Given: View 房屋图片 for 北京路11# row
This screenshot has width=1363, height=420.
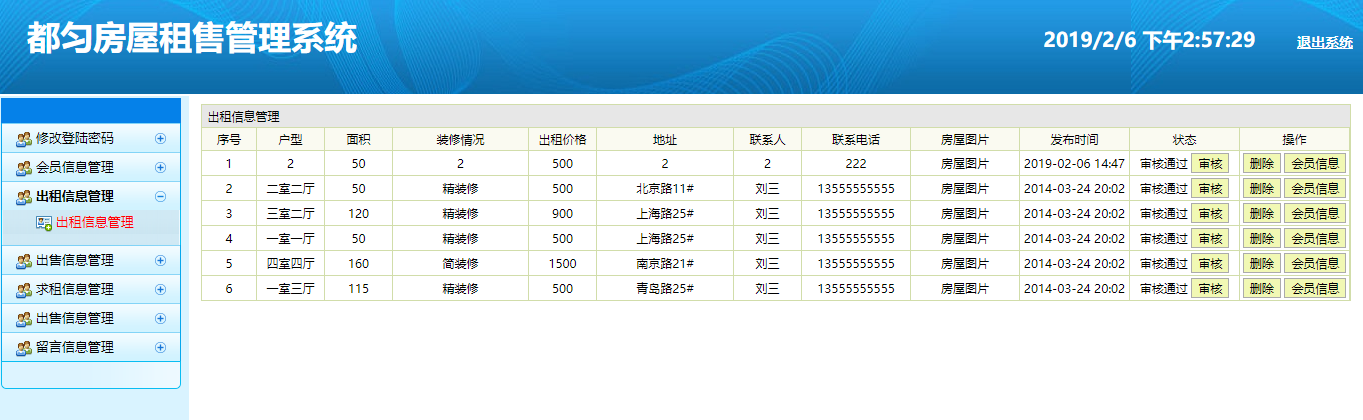Looking at the screenshot, I should [965, 188].
